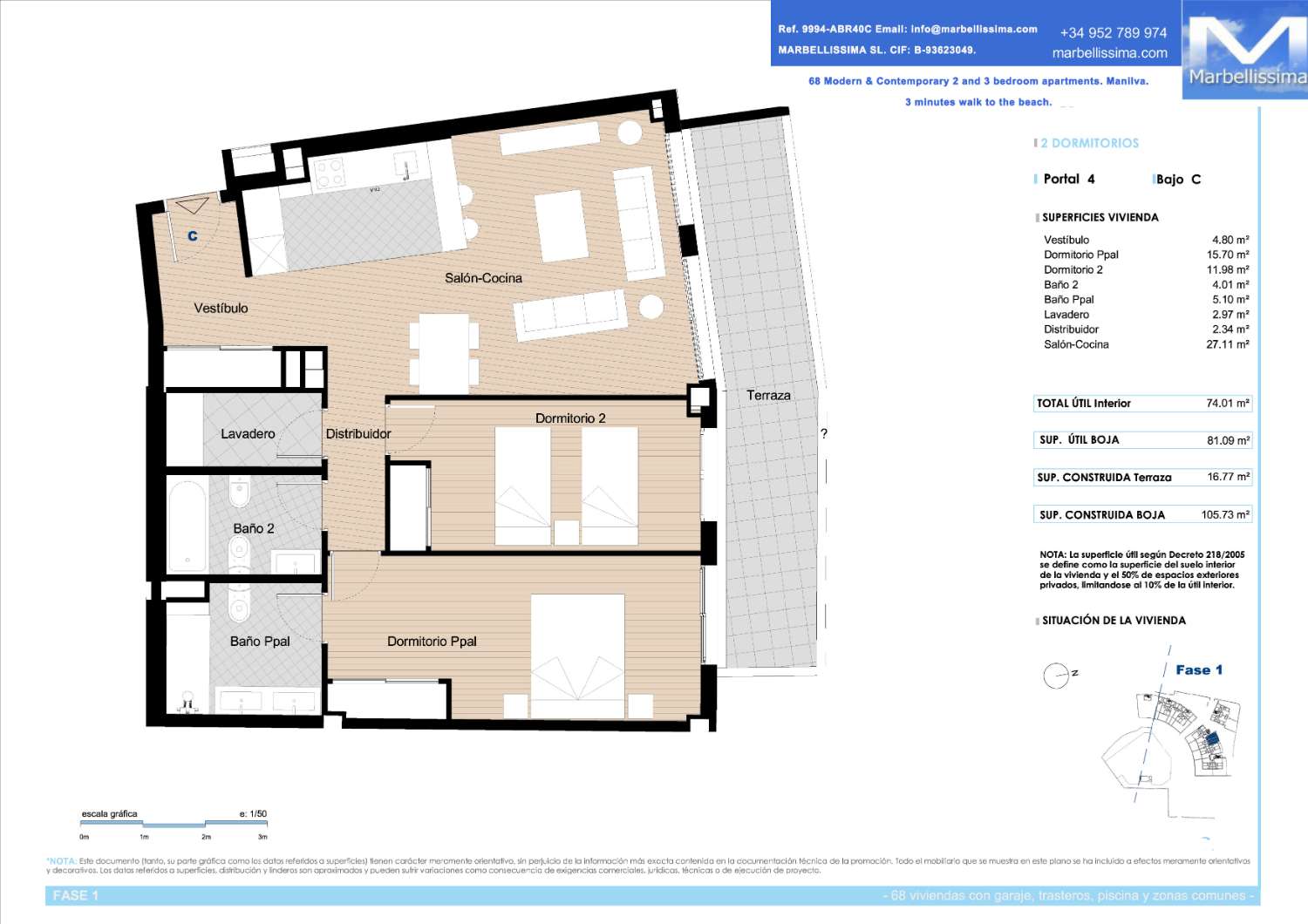
Task: Click the 3 minutes walk to beach text
Action: pyautogui.click(x=978, y=102)
